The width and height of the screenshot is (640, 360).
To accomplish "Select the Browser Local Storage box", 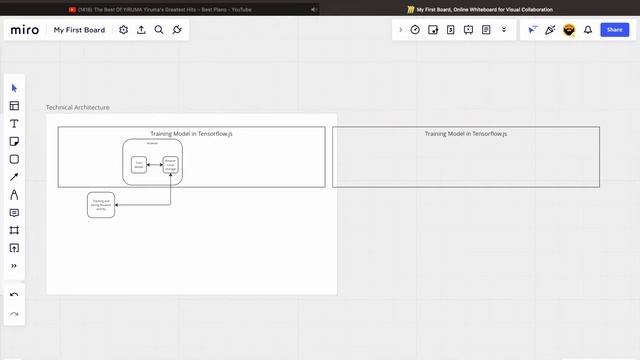I will (170, 165).
